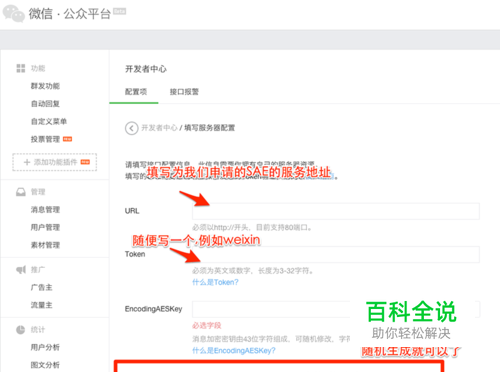Click the 推广 section header text

coord(38,270)
